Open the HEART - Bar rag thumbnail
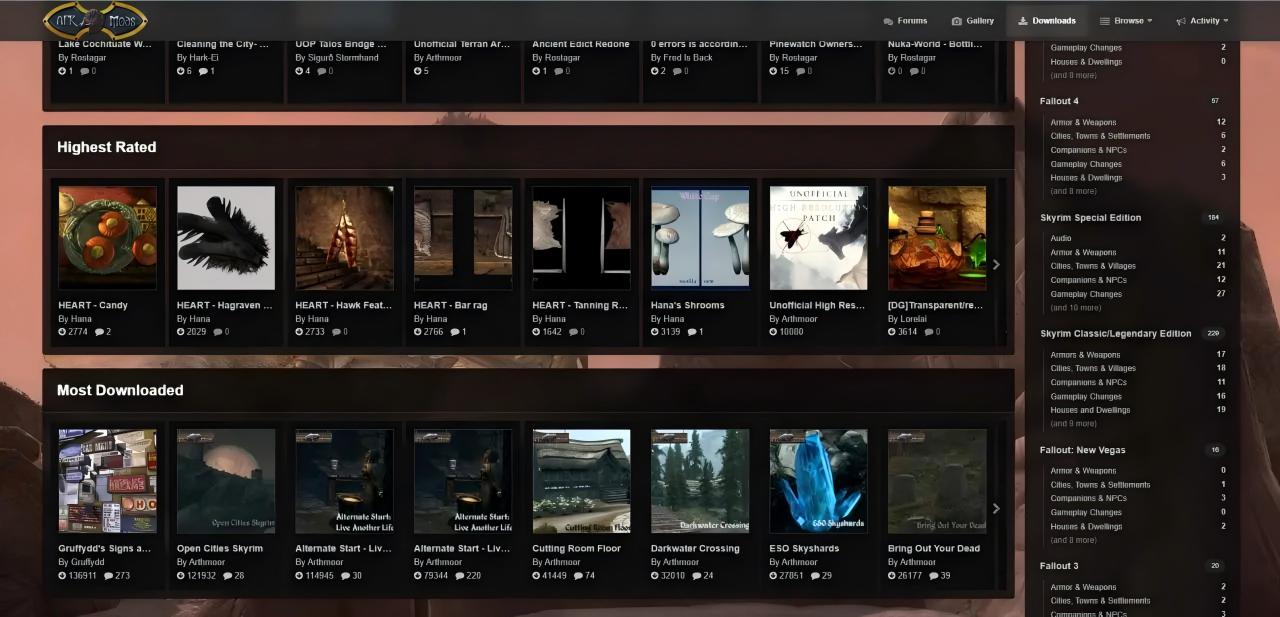Screen dimensions: 1280x617 click(463, 238)
